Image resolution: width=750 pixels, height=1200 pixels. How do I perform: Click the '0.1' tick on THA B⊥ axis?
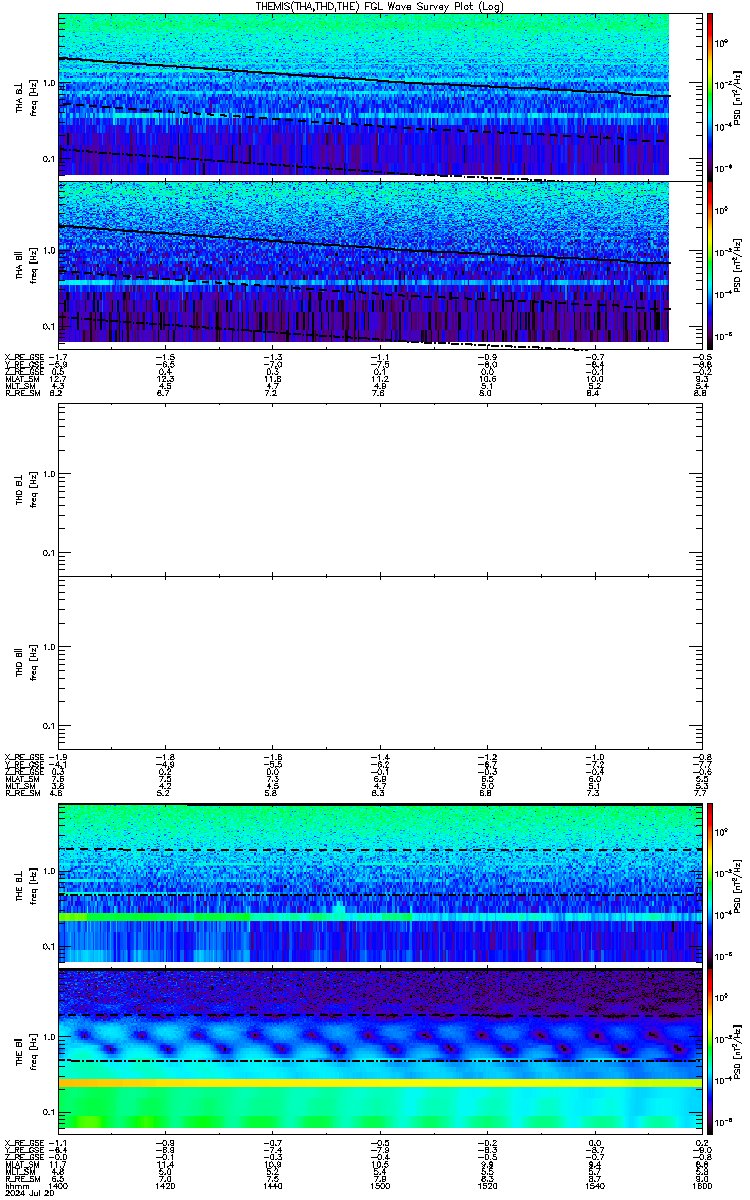[x=49, y=159]
